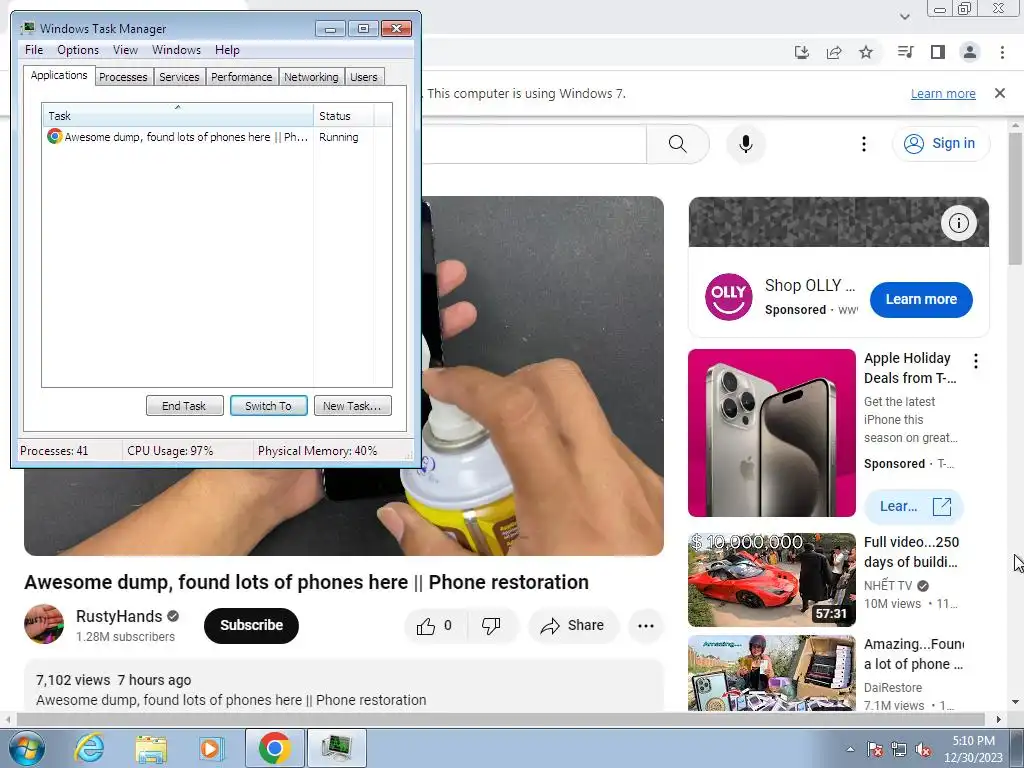Open Learn more link in Windows 7 infobar
The height and width of the screenshot is (768, 1024).
[943, 93]
